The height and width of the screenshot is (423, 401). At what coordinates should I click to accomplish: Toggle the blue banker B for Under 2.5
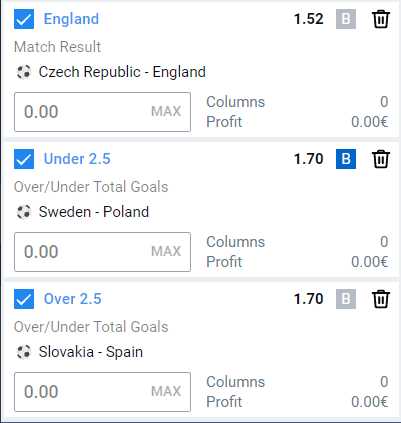point(346,159)
